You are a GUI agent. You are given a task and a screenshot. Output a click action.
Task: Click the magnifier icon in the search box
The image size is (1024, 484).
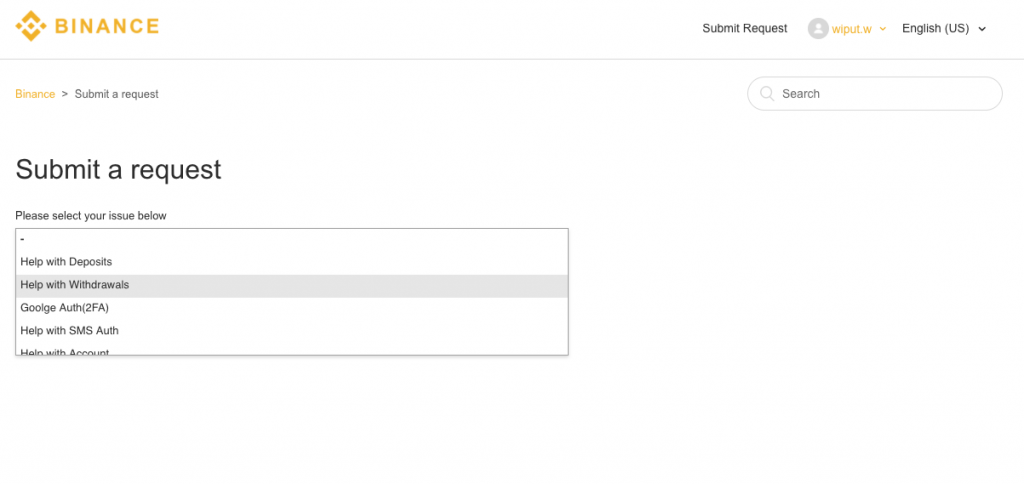[767, 93]
